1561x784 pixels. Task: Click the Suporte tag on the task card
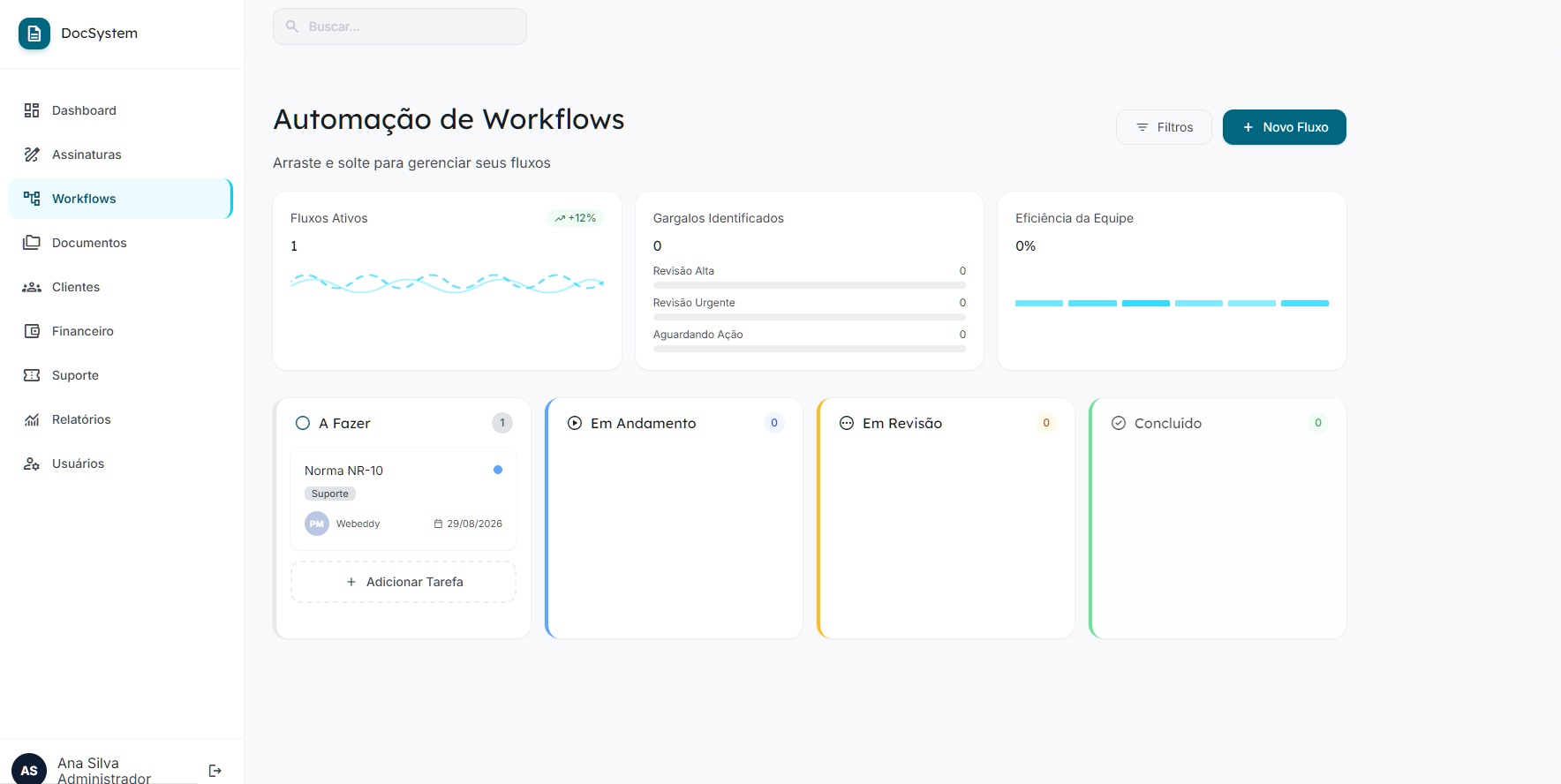coord(330,494)
